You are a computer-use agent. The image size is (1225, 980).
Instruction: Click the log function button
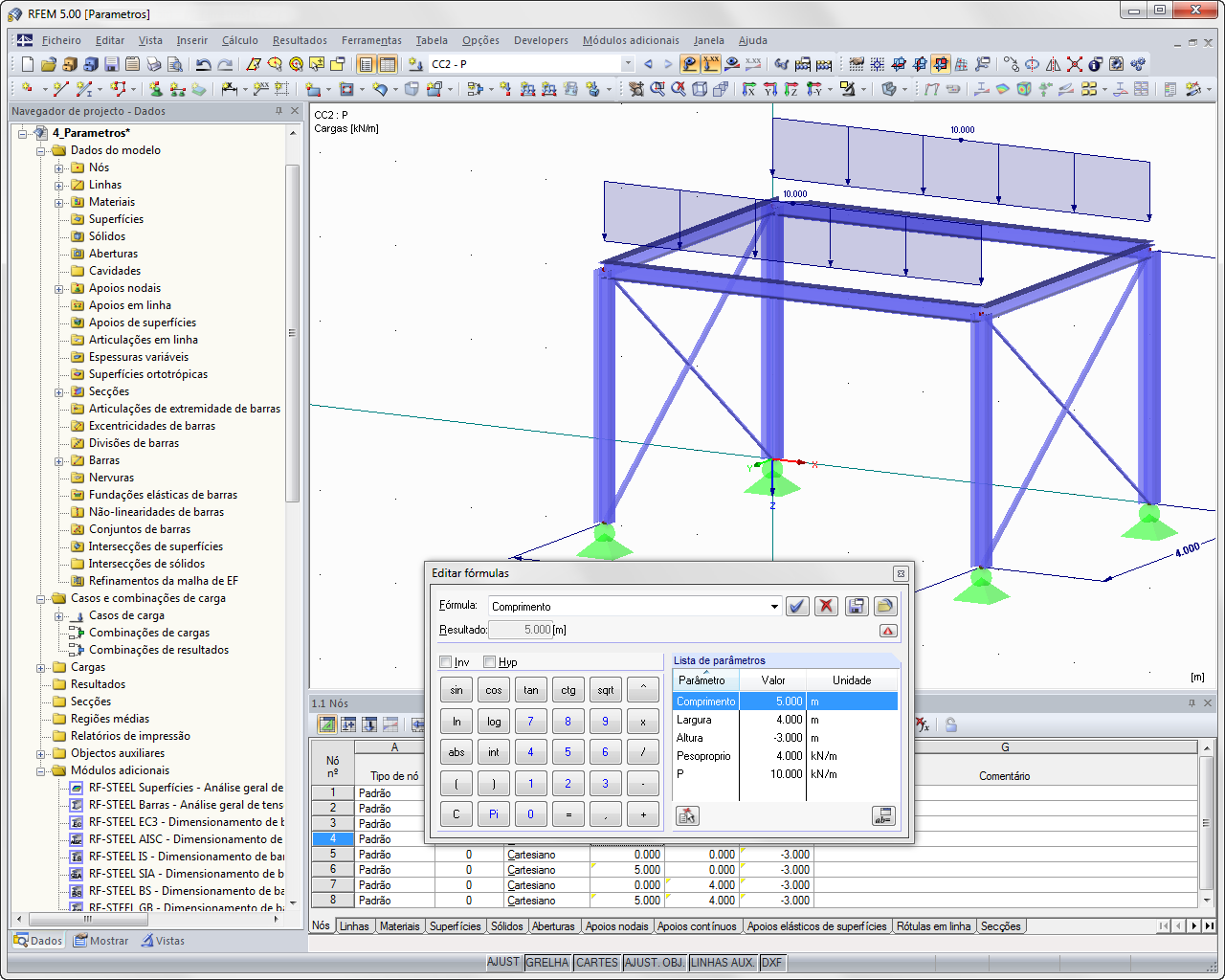pos(494,722)
